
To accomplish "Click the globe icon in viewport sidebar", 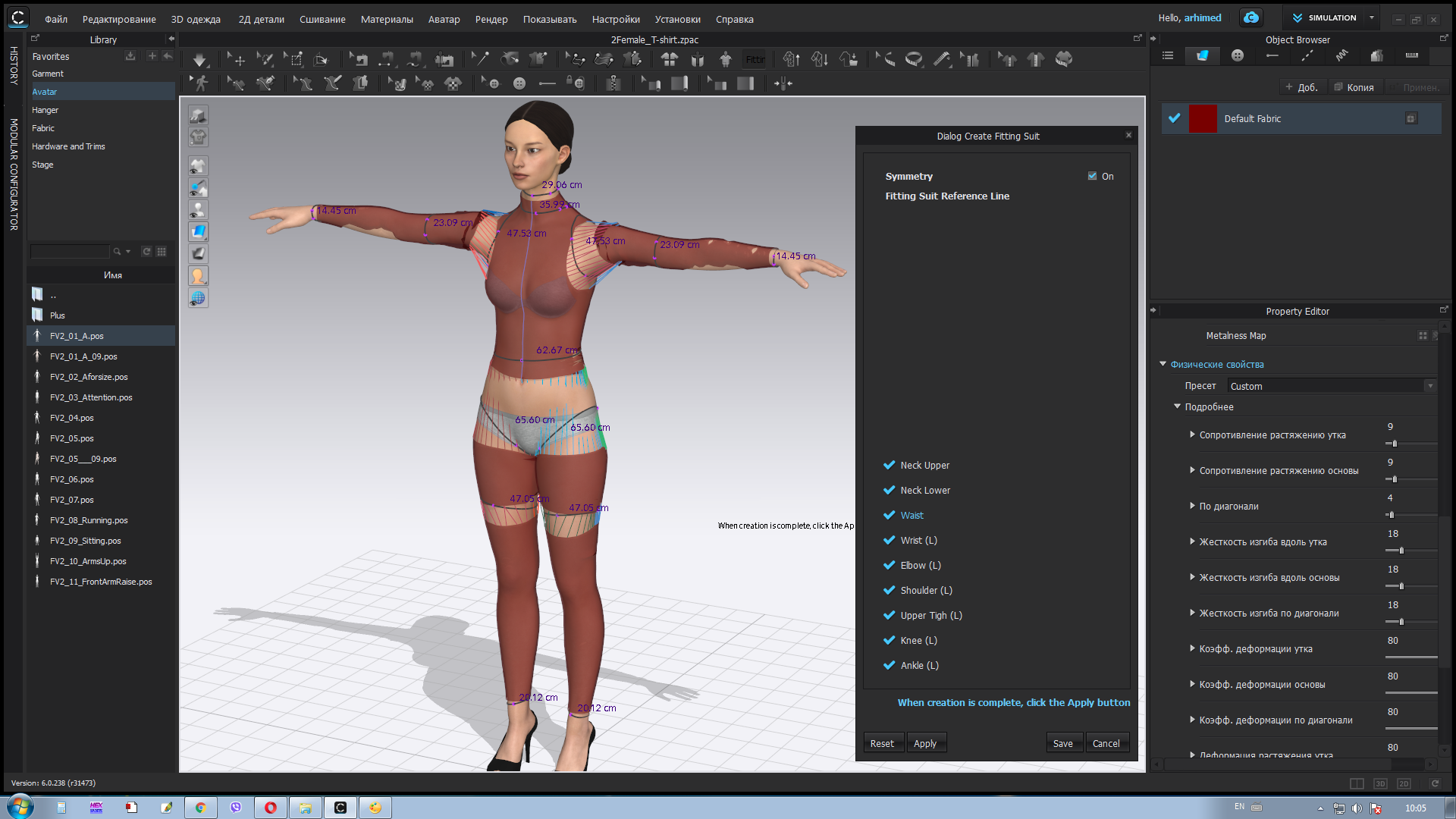I will click(198, 298).
